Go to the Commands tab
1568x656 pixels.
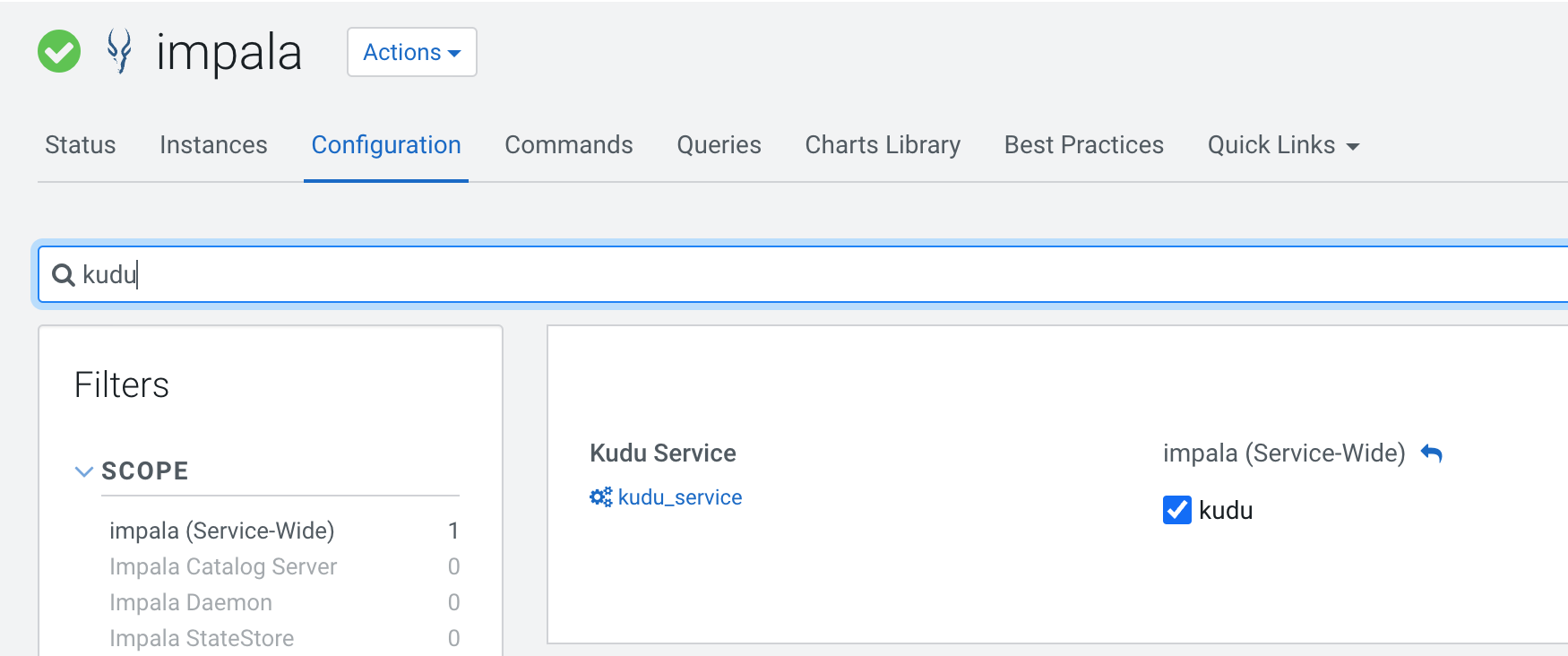point(568,145)
